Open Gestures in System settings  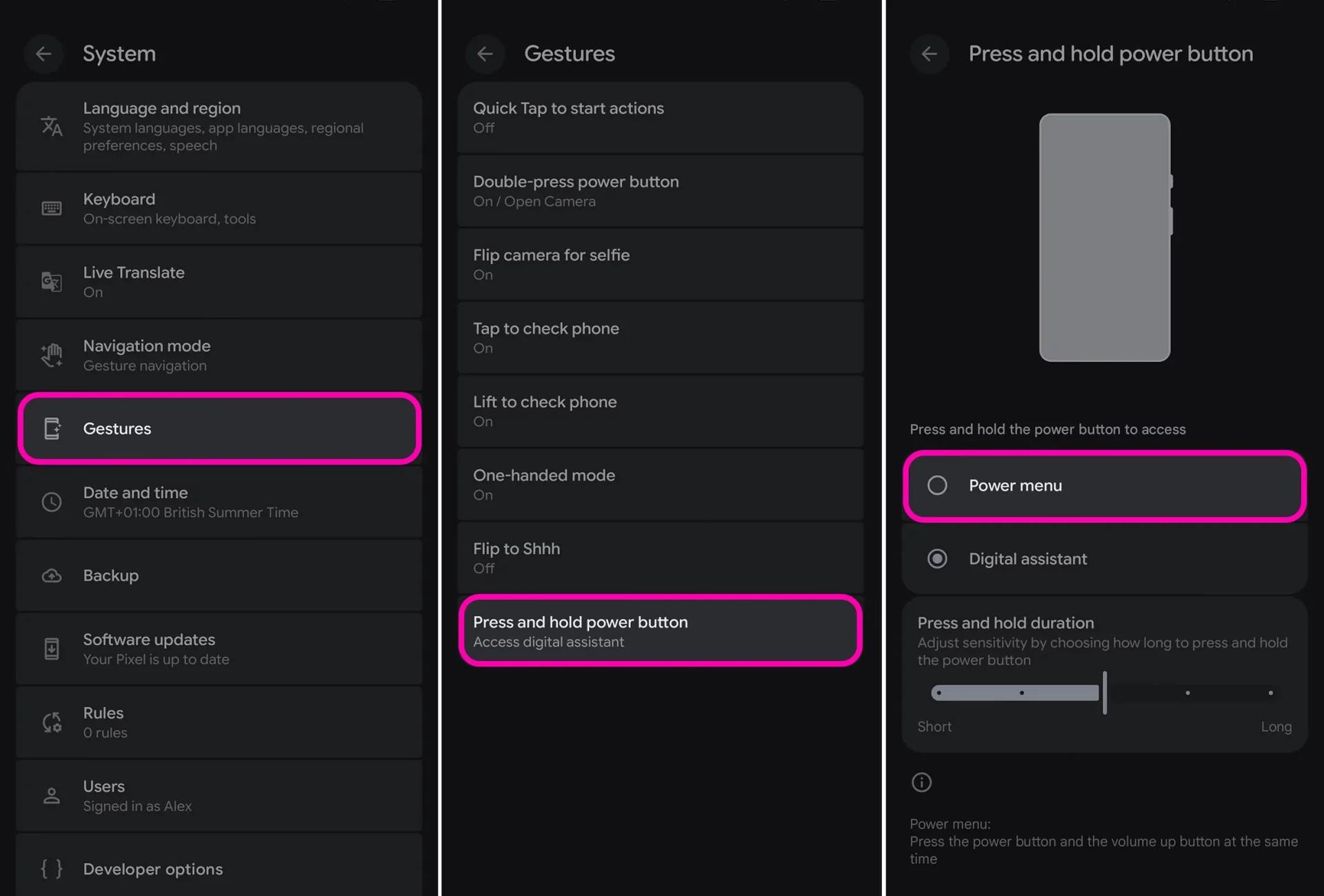tap(219, 428)
